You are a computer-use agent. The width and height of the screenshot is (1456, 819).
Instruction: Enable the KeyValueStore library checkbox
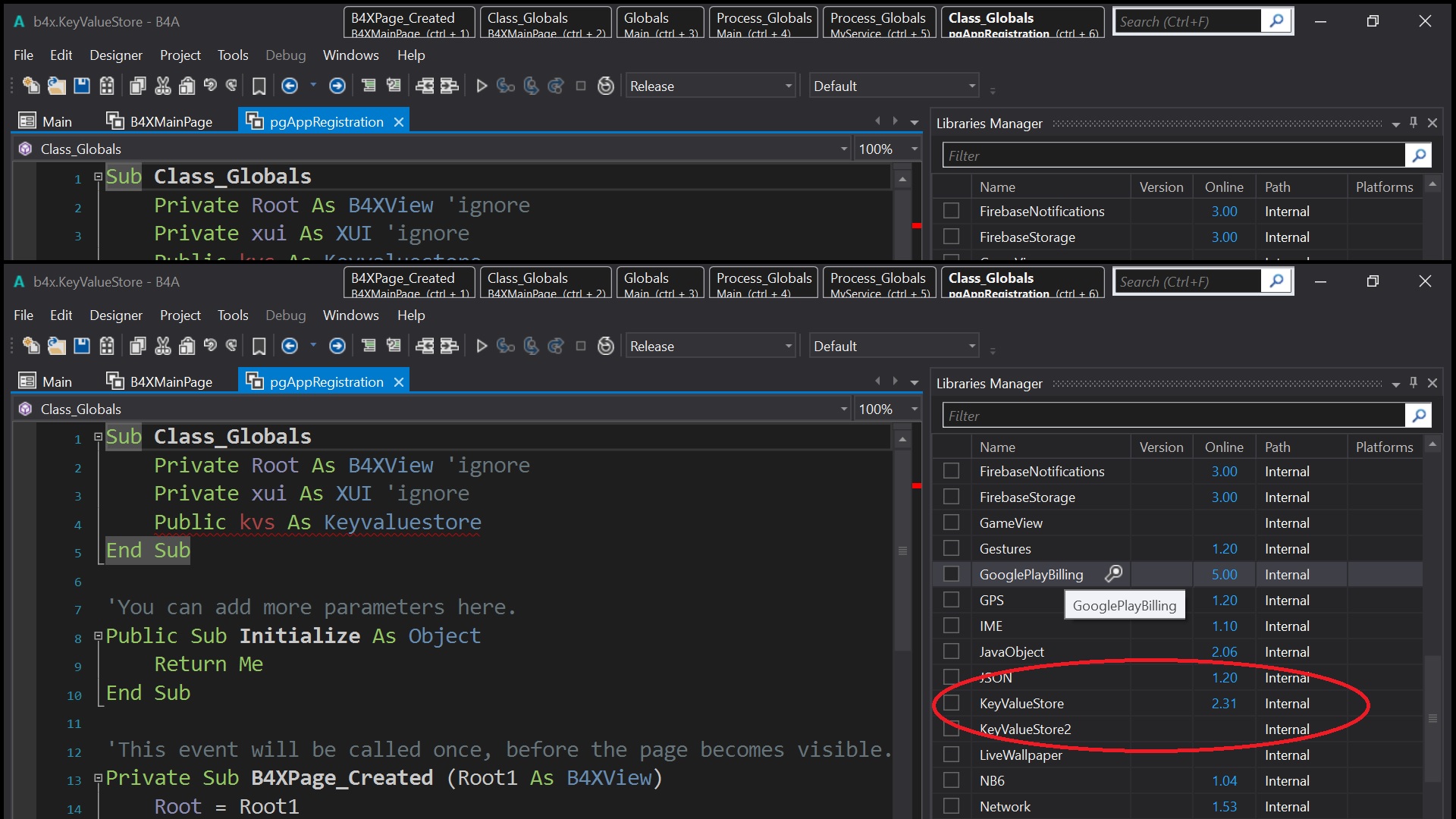point(951,703)
